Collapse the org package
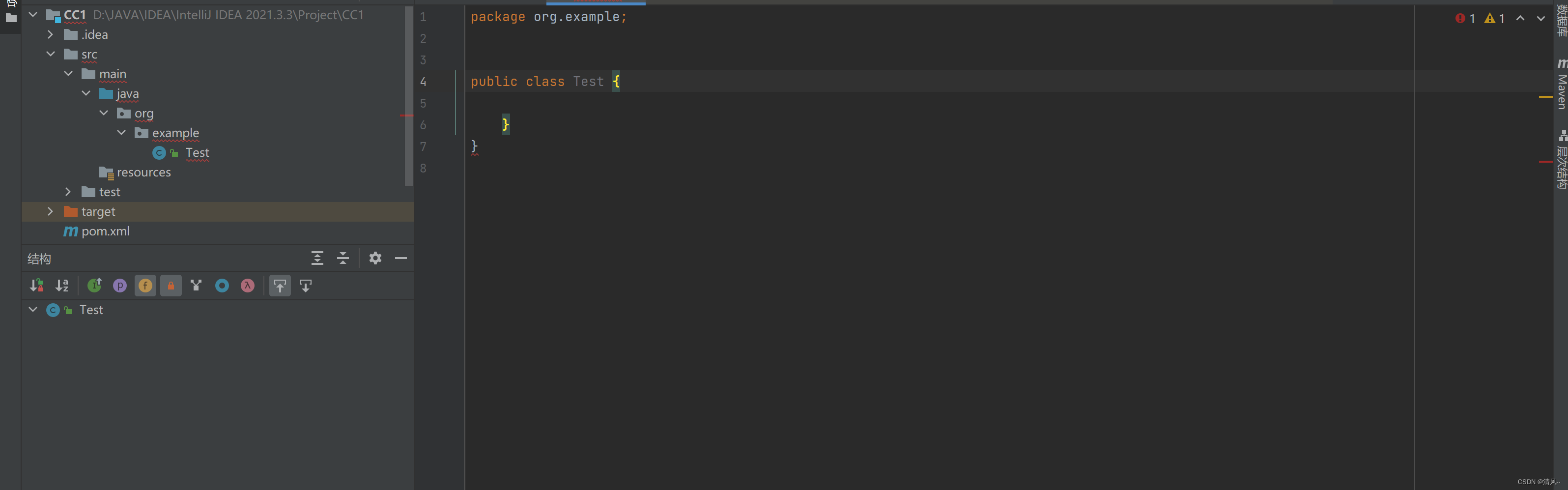1568x490 pixels. click(104, 113)
